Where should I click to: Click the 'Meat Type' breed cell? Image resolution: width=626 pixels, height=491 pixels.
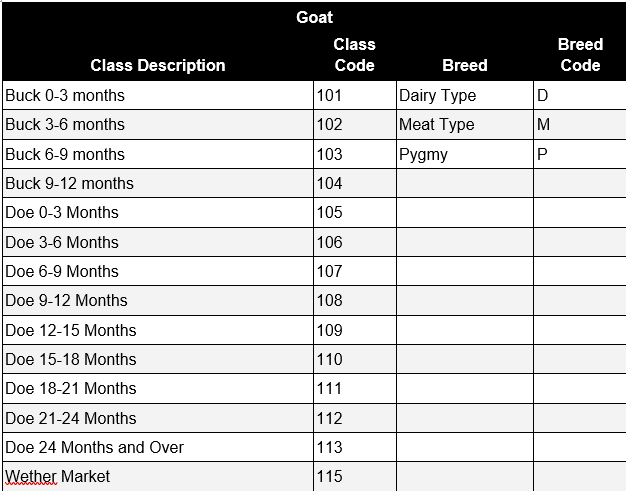465,125
